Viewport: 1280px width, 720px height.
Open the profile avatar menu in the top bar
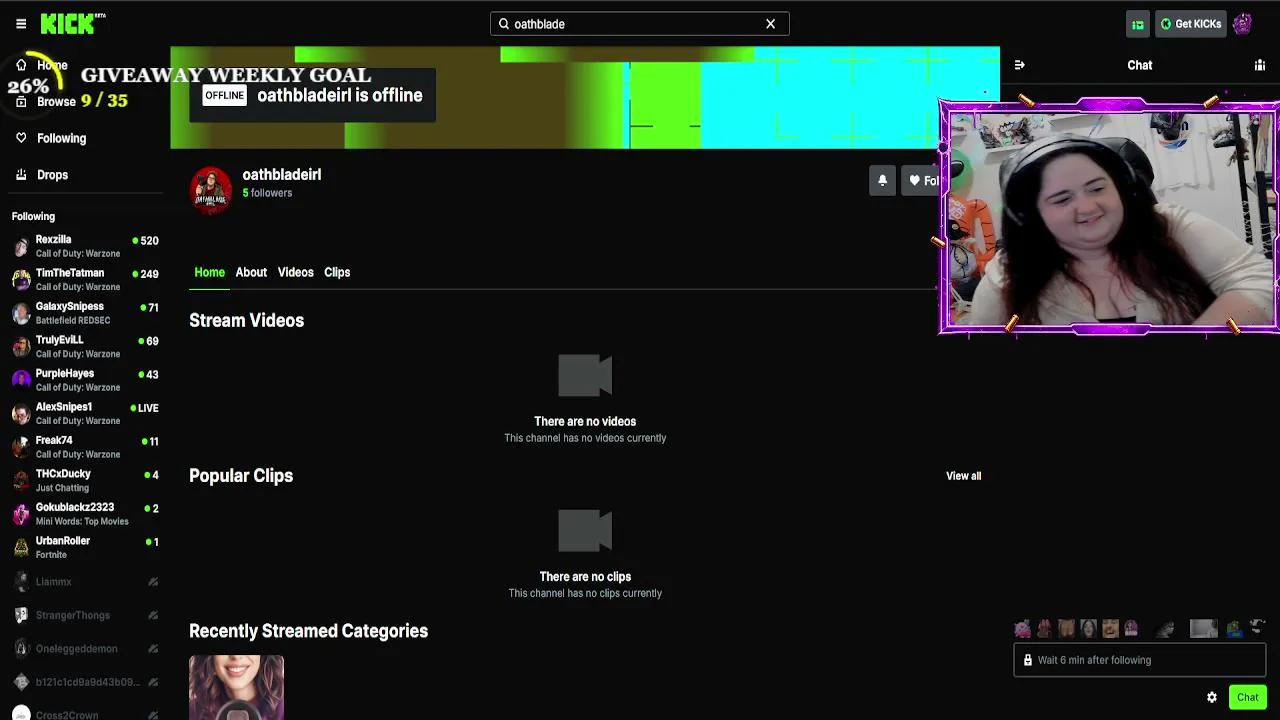(1243, 24)
